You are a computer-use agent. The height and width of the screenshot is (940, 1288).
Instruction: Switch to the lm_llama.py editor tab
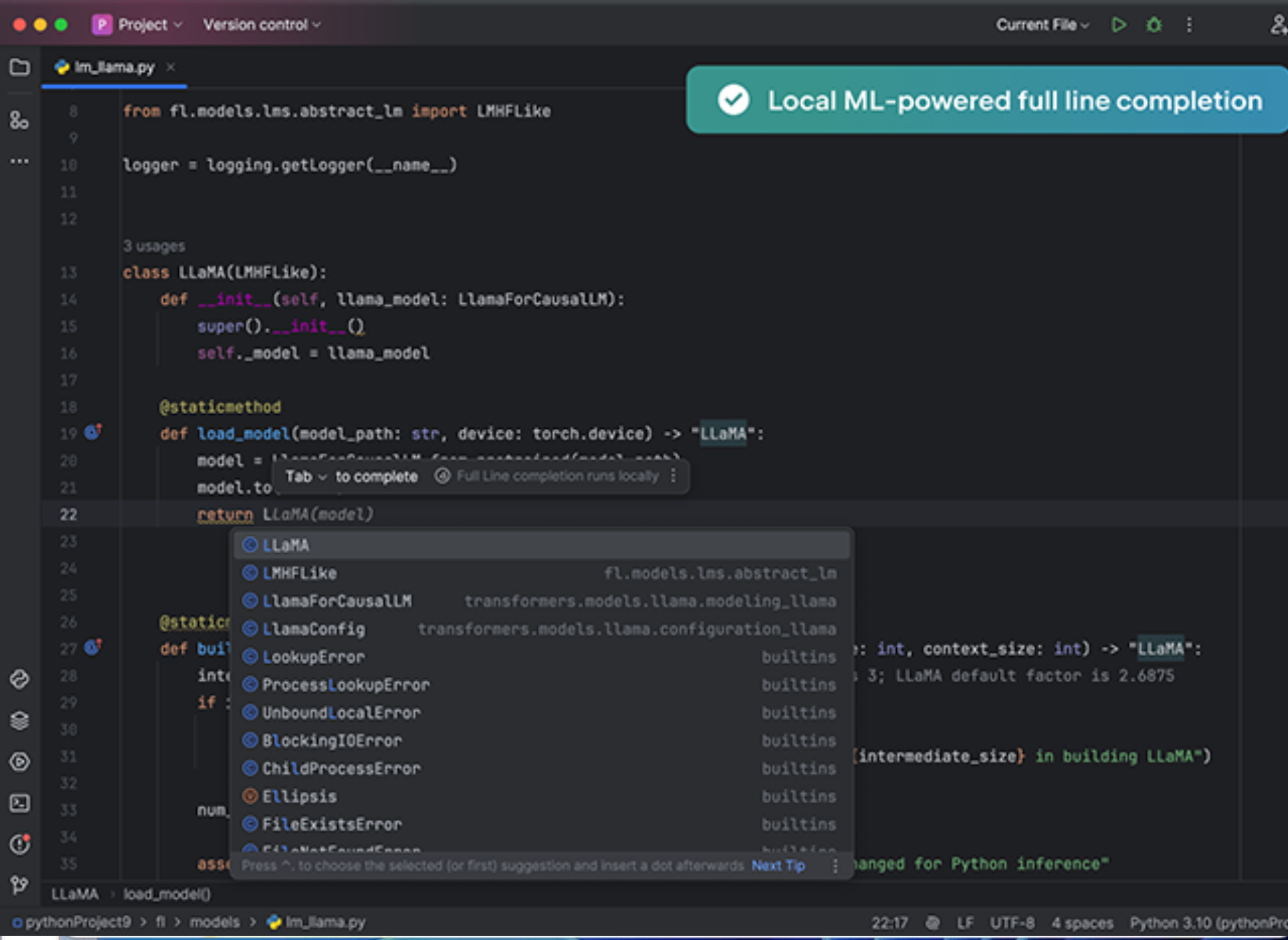pos(115,67)
